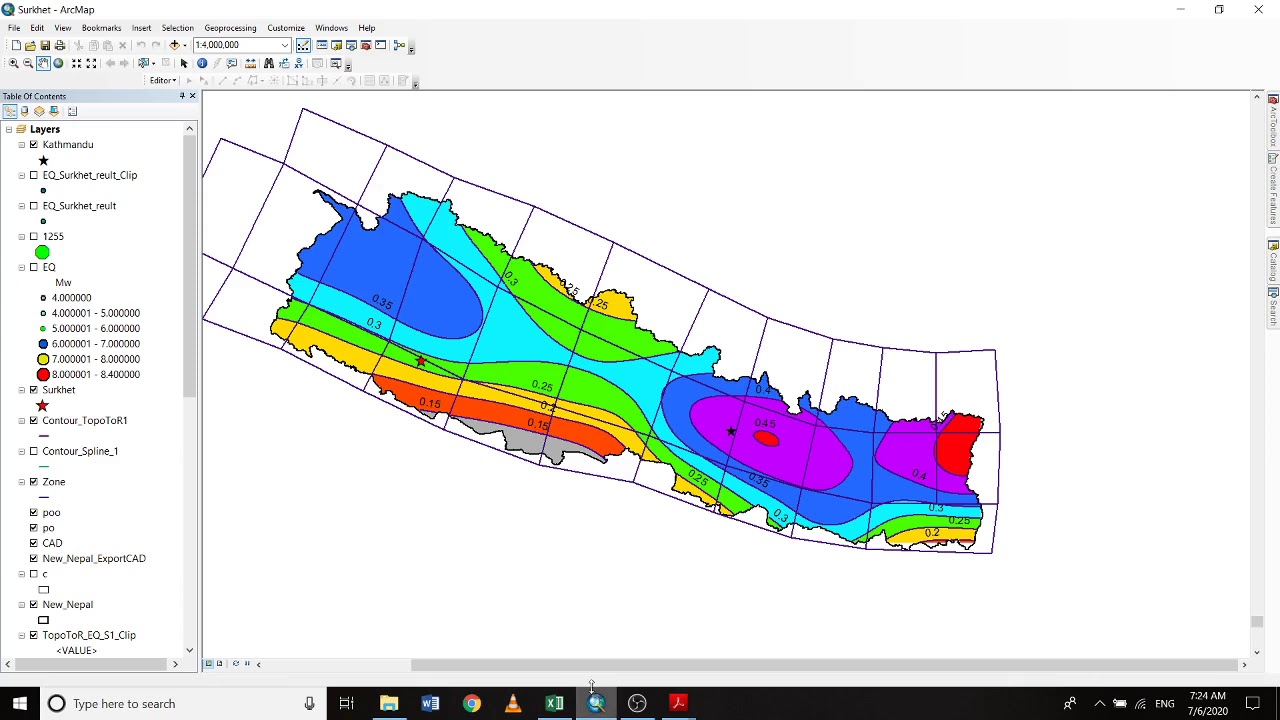The height and width of the screenshot is (720, 1280).
Task: Toggle the Editor Toolbar icon
Action: tap(303, 45)
